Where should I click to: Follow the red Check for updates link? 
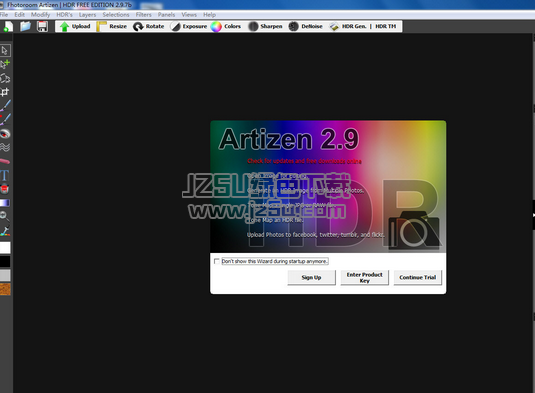(x=304, y=161)
